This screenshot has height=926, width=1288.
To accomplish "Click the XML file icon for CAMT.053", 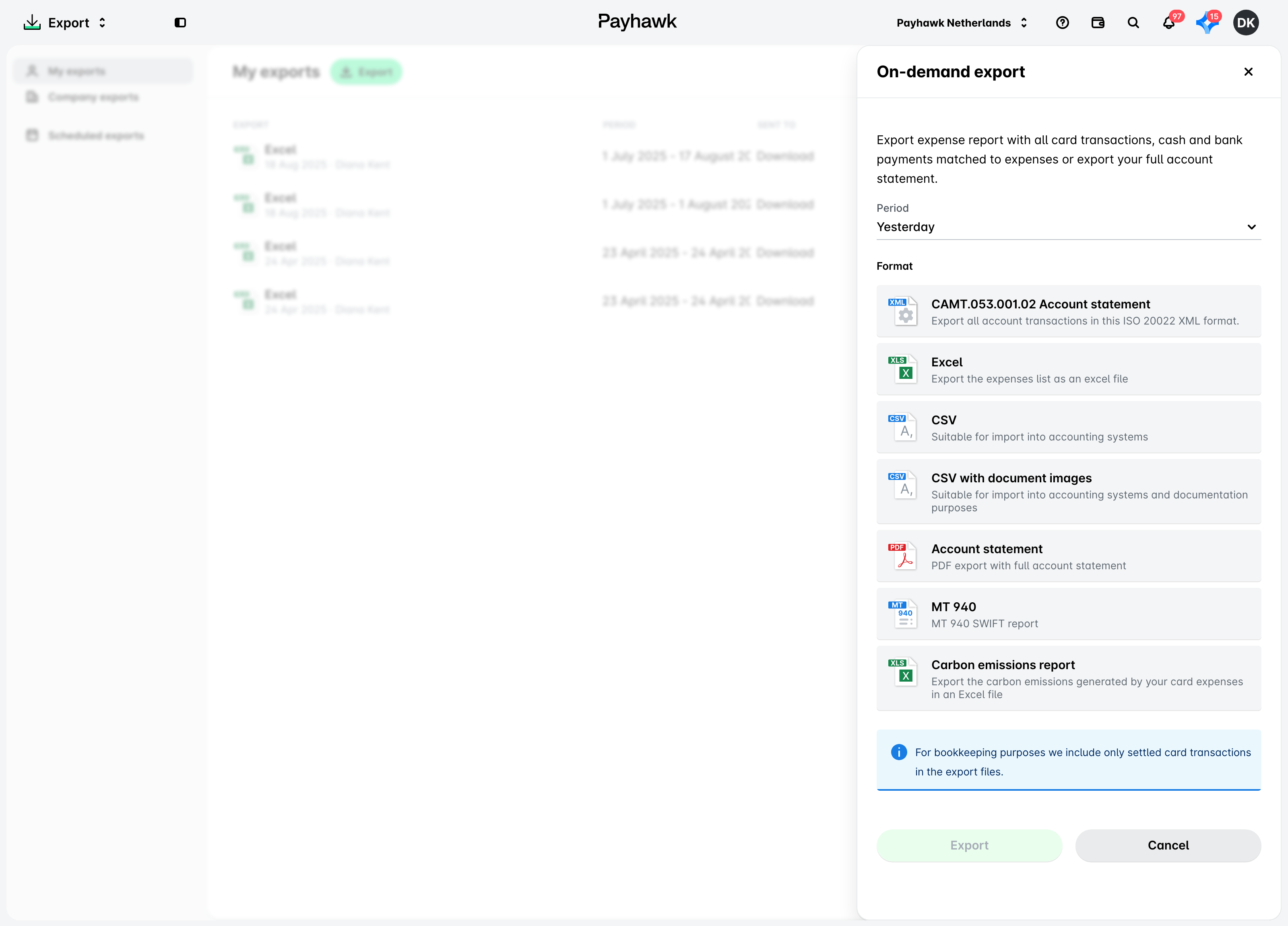I will 903,311.
